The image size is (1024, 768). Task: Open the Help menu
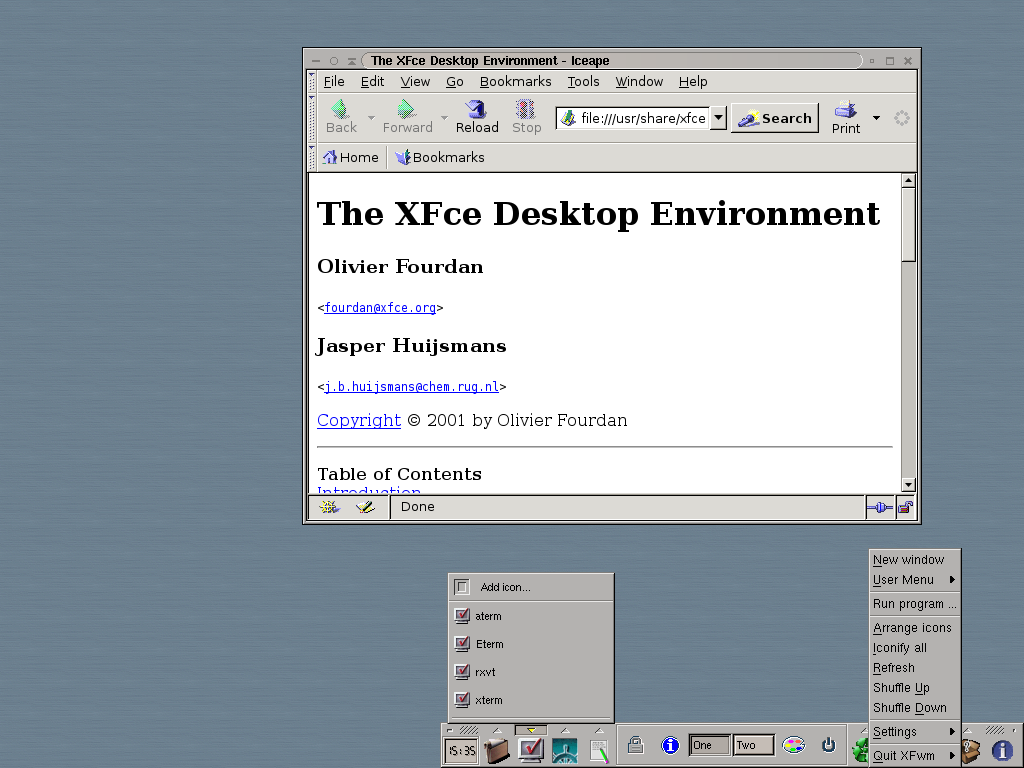(x=693, y=82)
